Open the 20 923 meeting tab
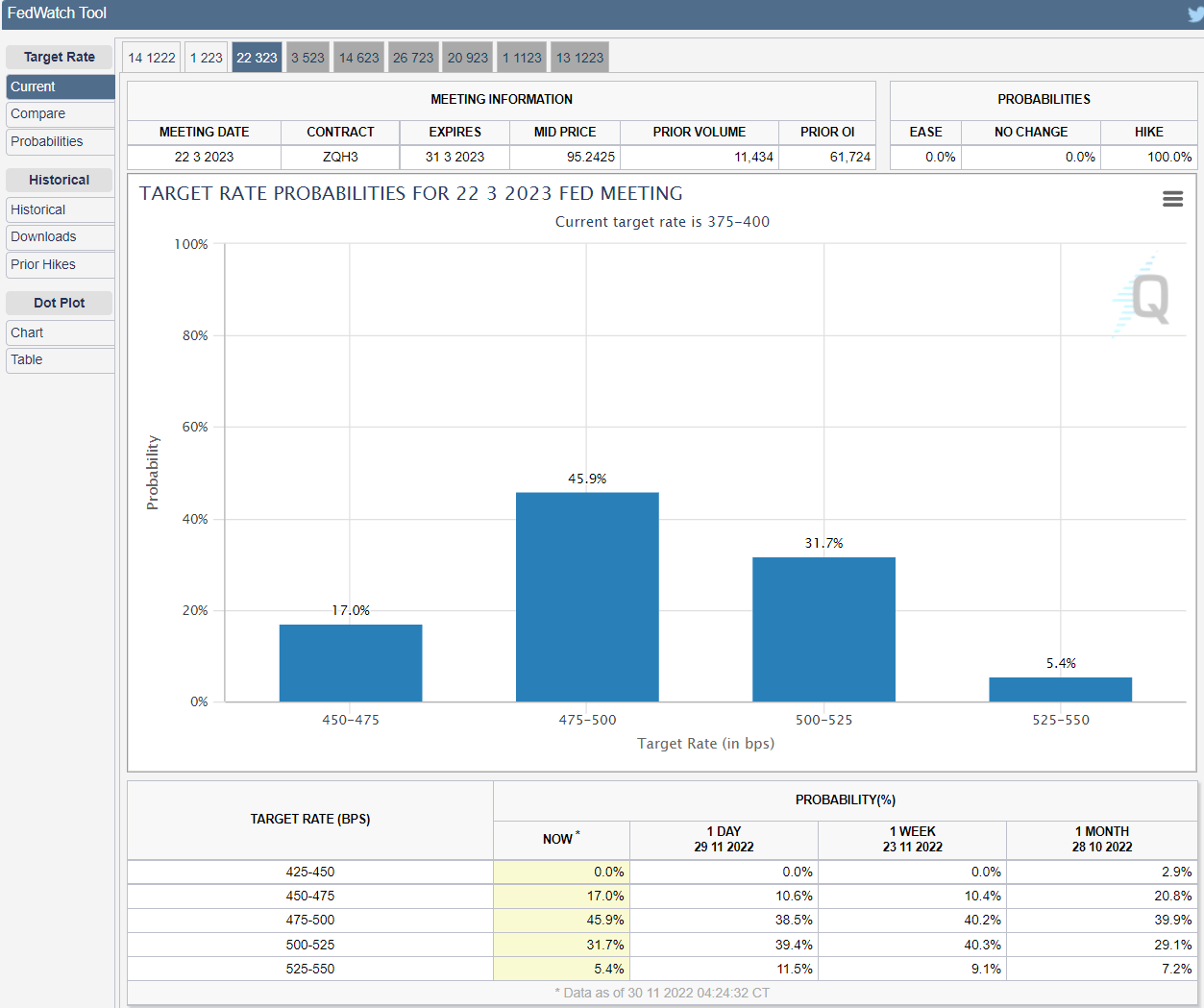This screenshot has width=1204, height=1008. click(468, 58)
